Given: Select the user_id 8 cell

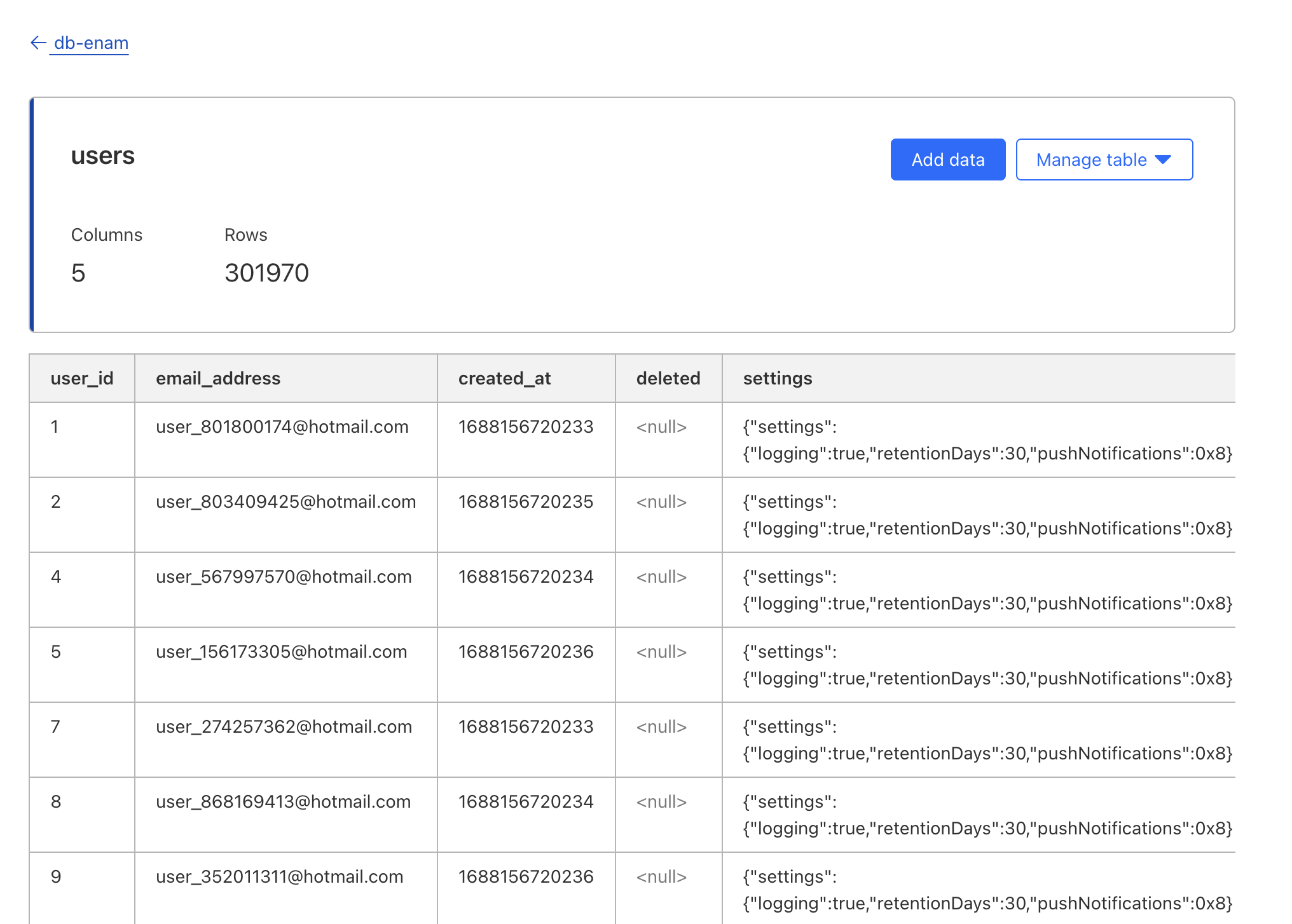Looking at the screenshot, I should click(56, 801).
